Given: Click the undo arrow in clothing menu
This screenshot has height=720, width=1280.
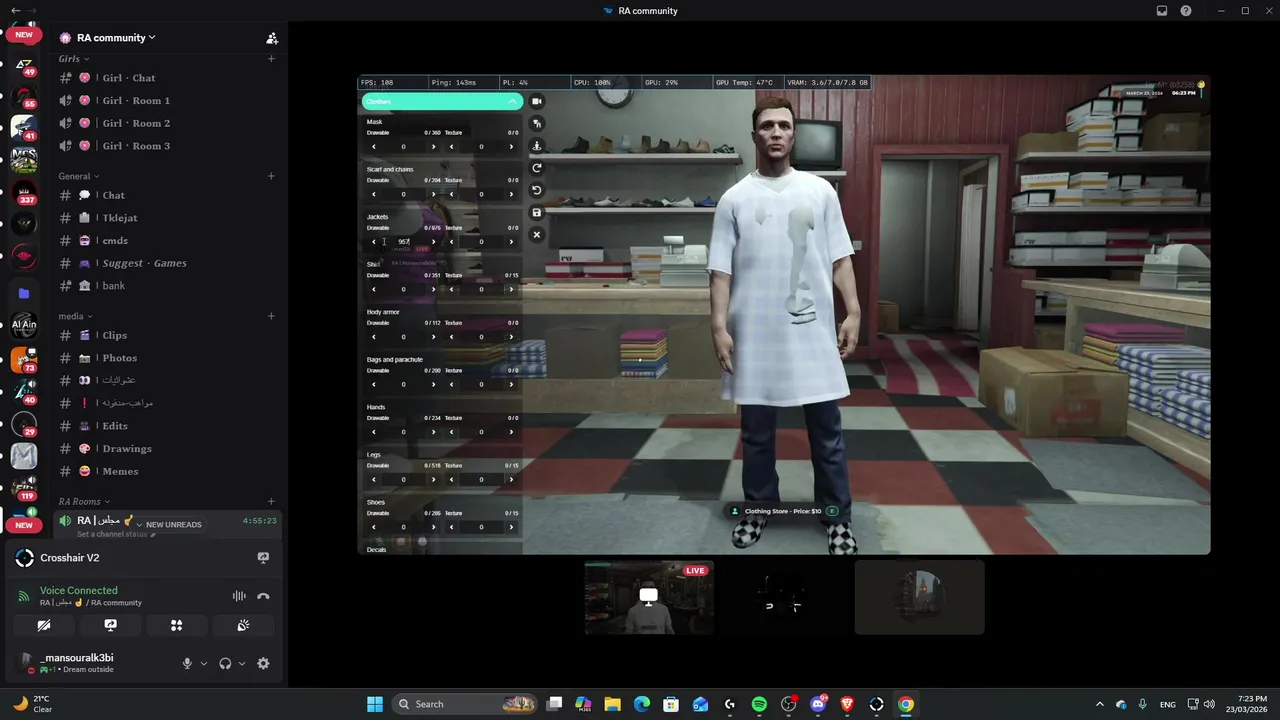Looking at the screenshot, I should coord(537,190).
